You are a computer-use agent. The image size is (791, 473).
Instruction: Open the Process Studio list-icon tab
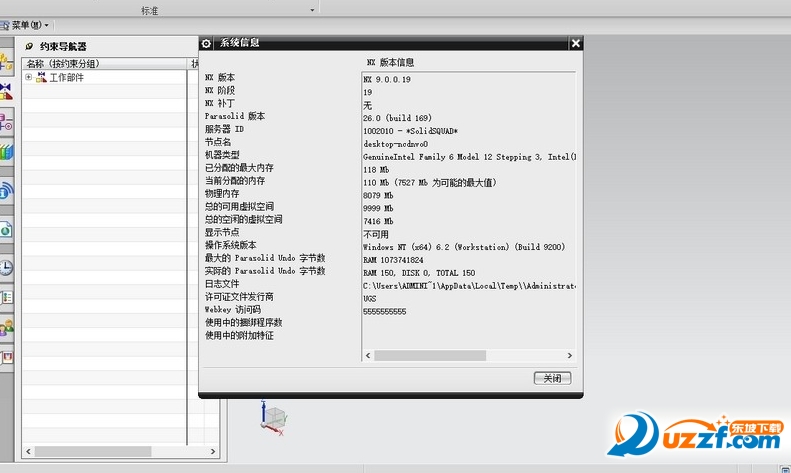point(6,298)
